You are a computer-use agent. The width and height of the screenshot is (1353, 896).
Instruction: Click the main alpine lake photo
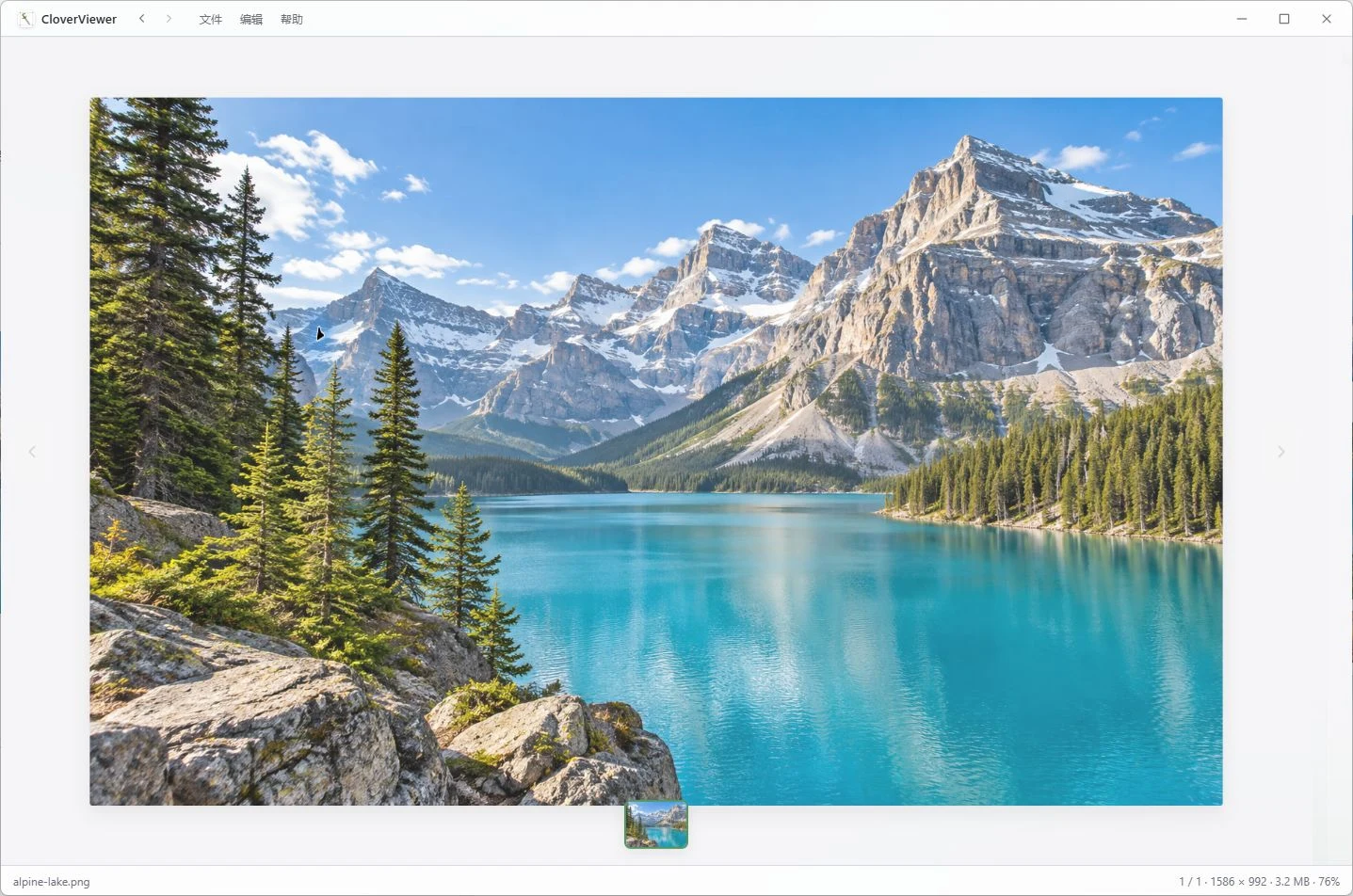coord(656,451)
